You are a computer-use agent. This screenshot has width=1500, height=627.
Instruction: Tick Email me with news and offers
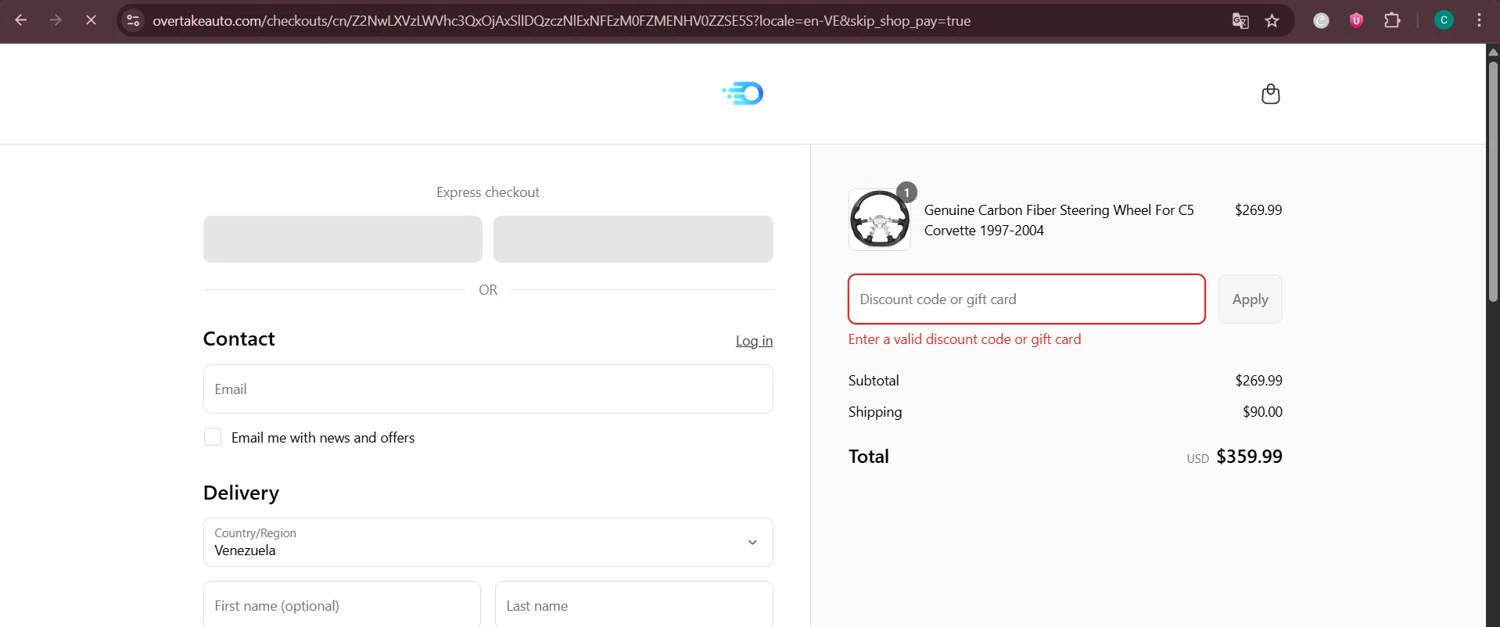coord(213,437)
